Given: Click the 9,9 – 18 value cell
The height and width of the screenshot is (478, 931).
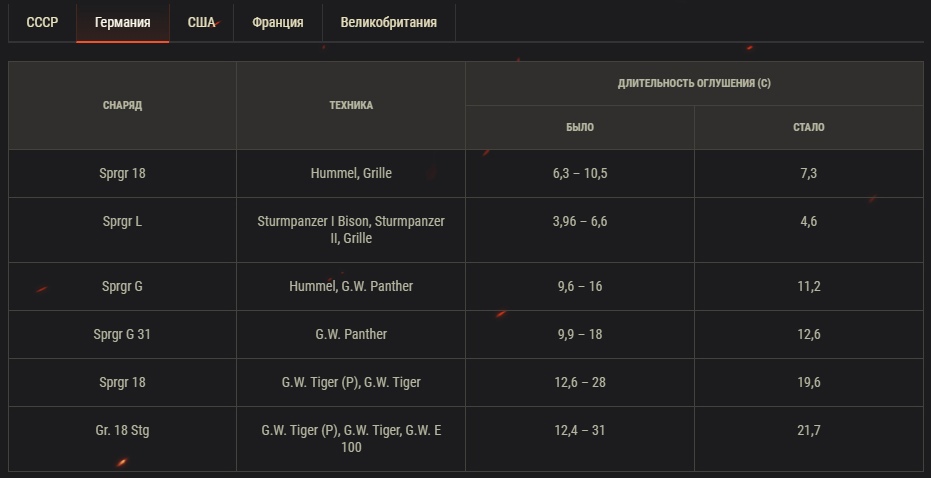Looking at the screenshot, I should 580,334.
